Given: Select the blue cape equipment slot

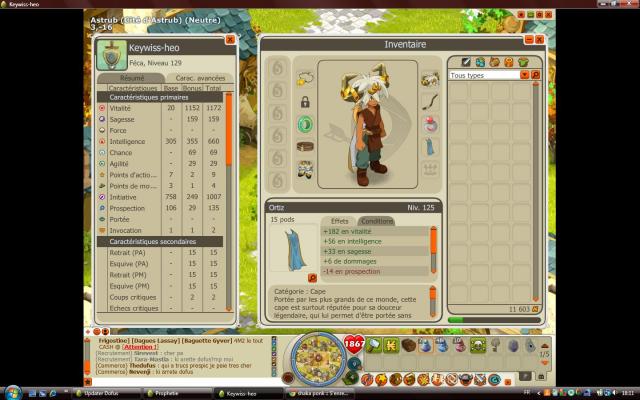Looking at the screenshot, I should (430, 147).
